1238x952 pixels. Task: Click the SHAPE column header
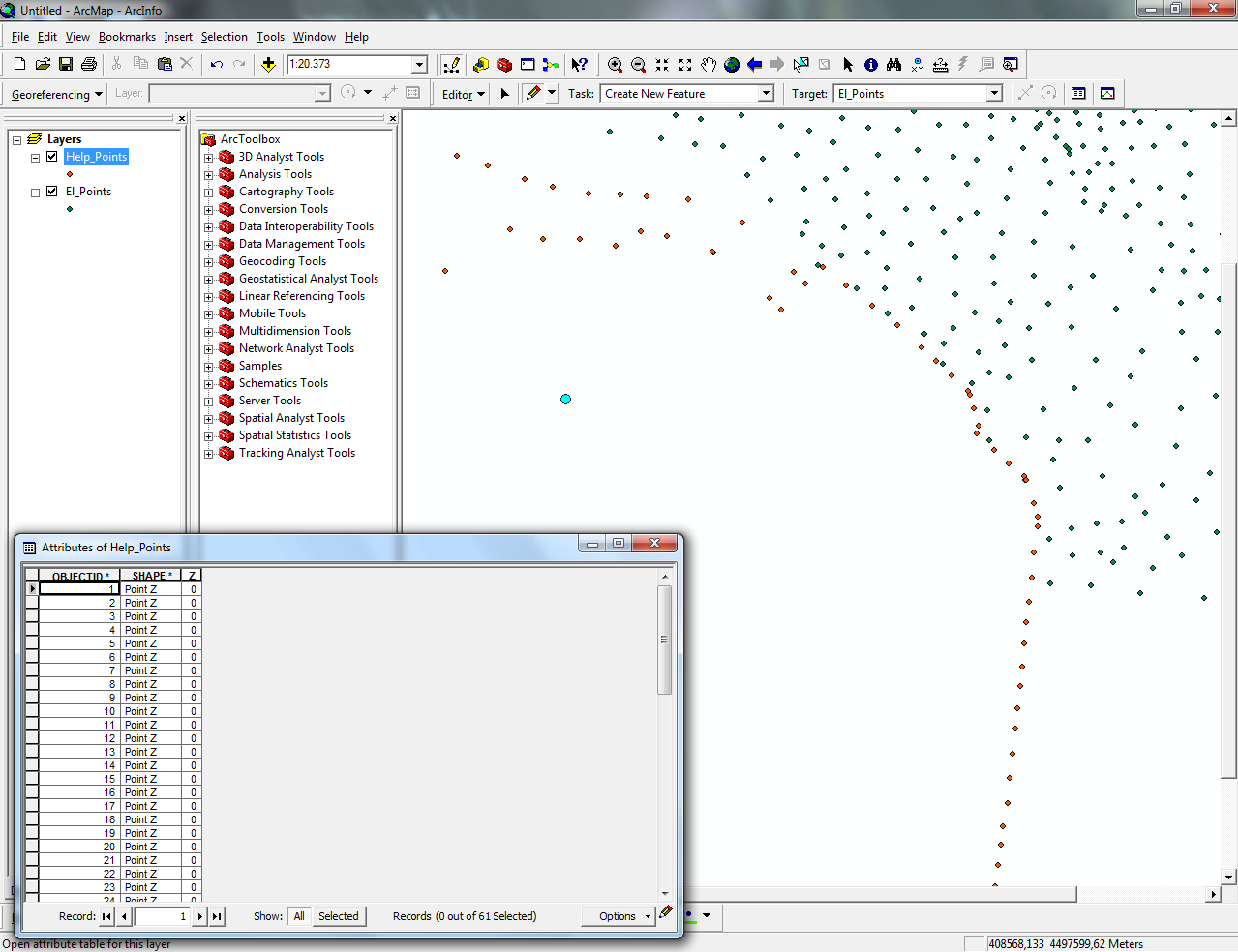tap(152, 576)
